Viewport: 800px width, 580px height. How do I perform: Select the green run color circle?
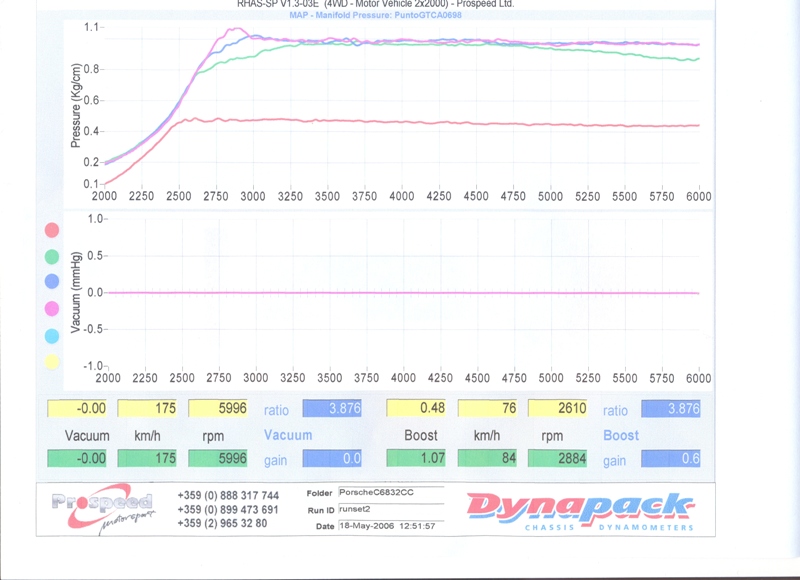(52, 257)
